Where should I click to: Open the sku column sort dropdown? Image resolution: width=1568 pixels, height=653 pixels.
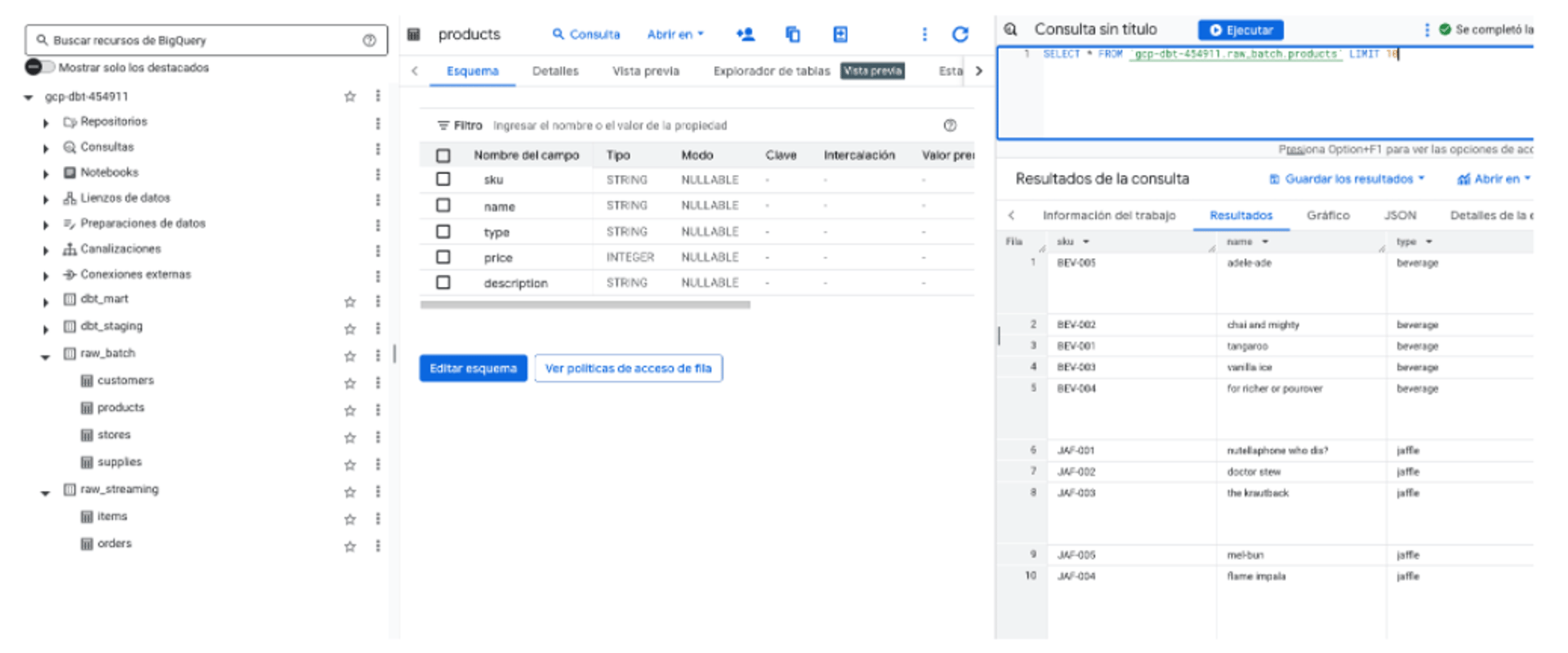tap(1086, 242)
